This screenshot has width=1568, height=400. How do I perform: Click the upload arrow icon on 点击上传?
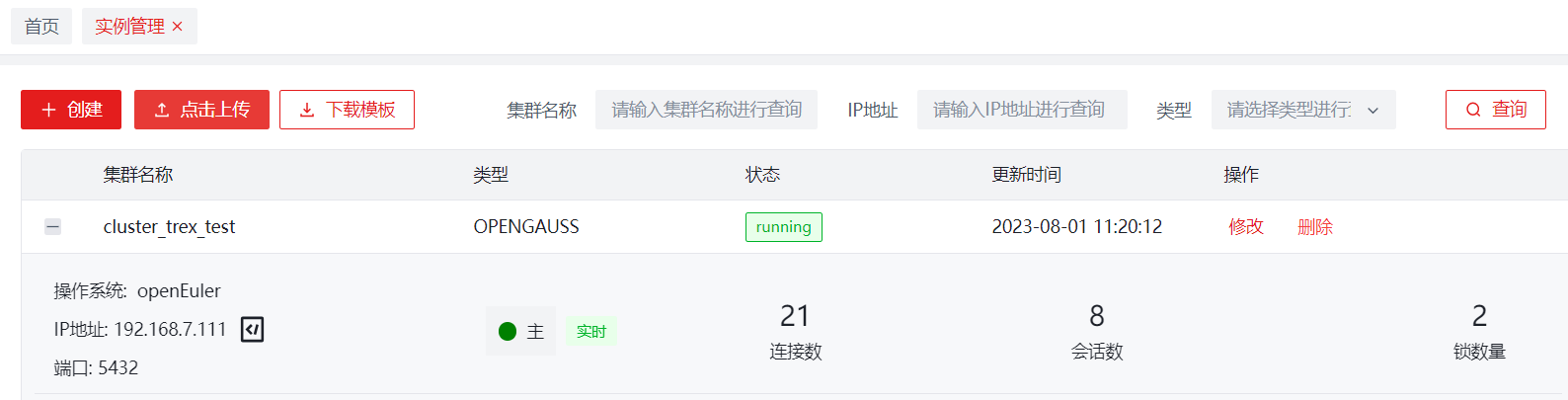[162, 110]
